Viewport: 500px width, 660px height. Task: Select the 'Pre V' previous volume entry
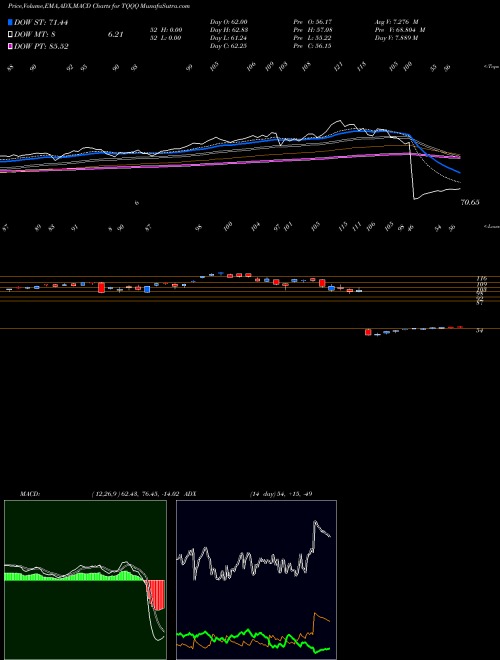coord(400,30)
